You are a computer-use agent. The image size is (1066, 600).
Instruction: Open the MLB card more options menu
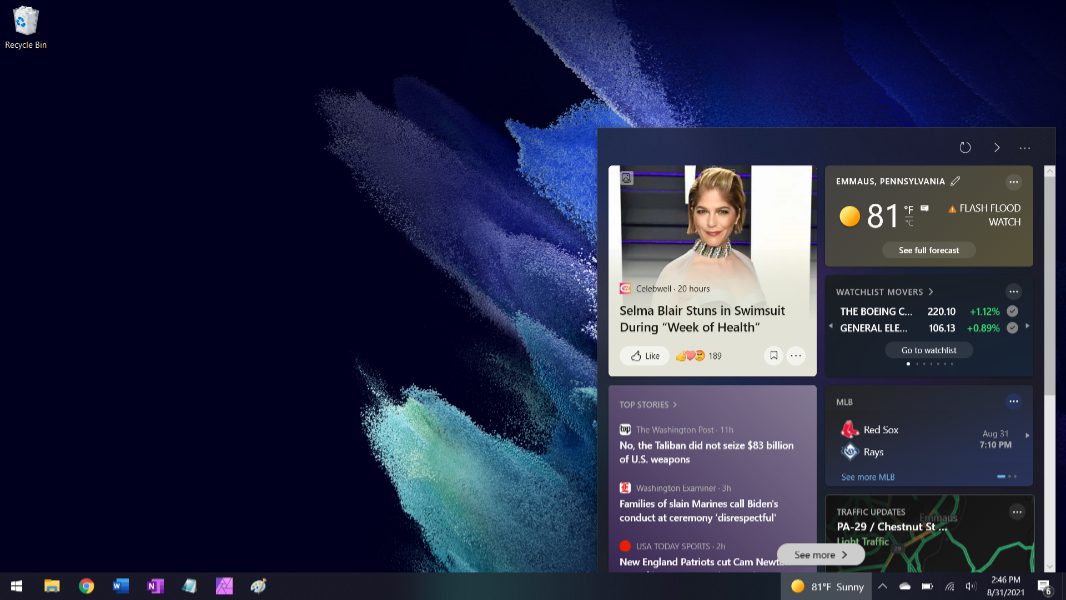click(x=1013, y=402)
